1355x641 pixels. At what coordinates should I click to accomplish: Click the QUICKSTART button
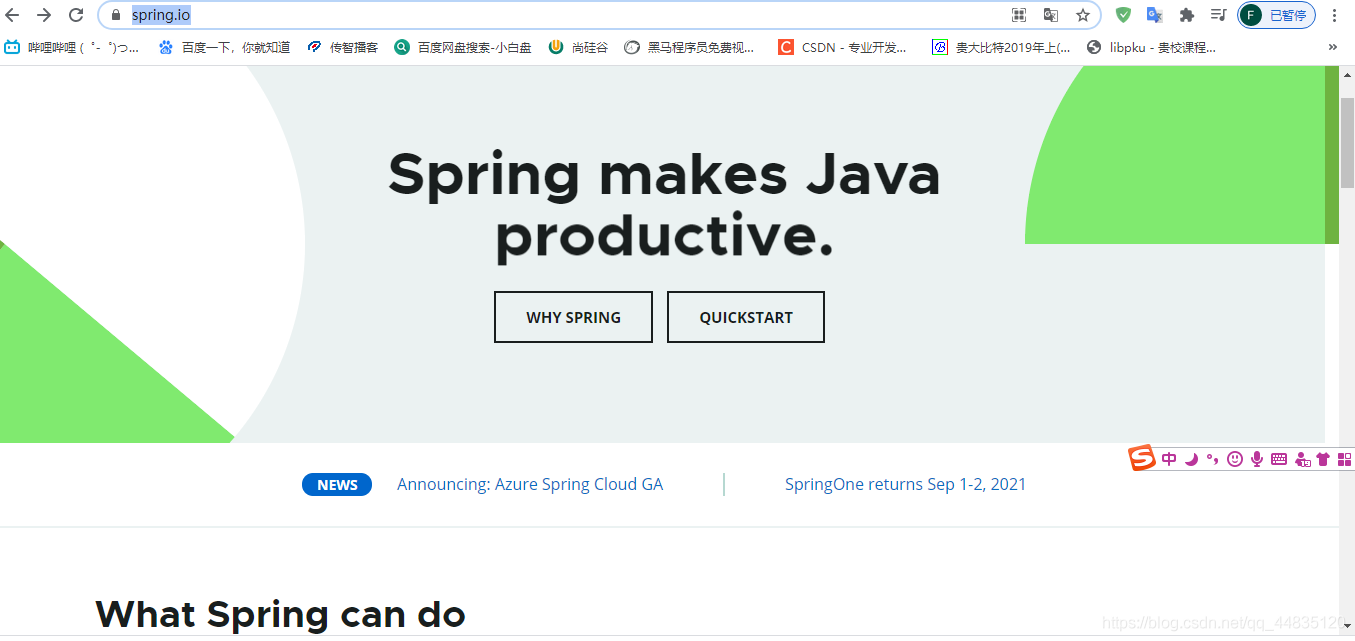coord(746,317)
